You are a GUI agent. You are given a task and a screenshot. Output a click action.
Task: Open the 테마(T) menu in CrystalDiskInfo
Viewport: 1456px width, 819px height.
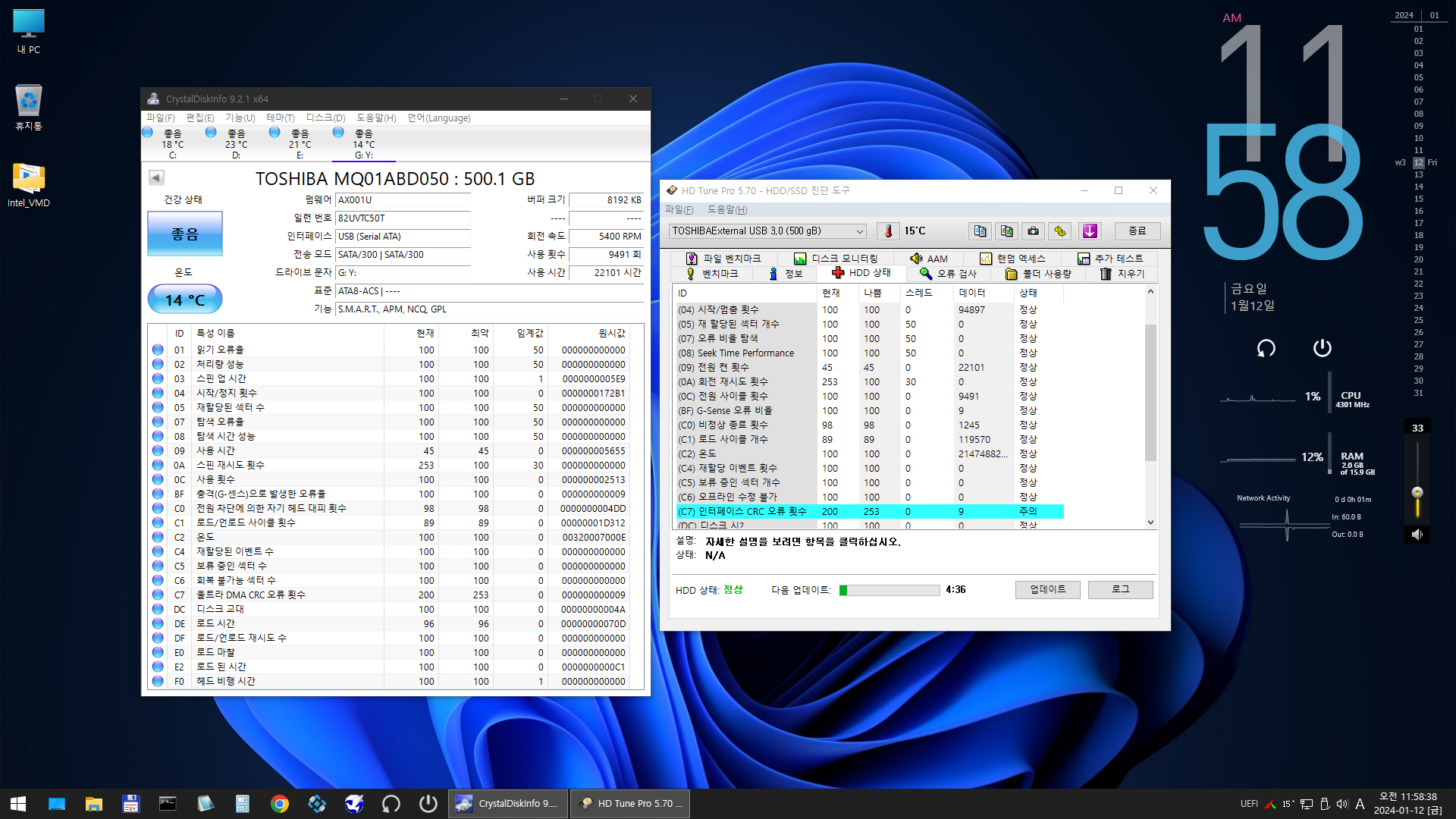281,118
